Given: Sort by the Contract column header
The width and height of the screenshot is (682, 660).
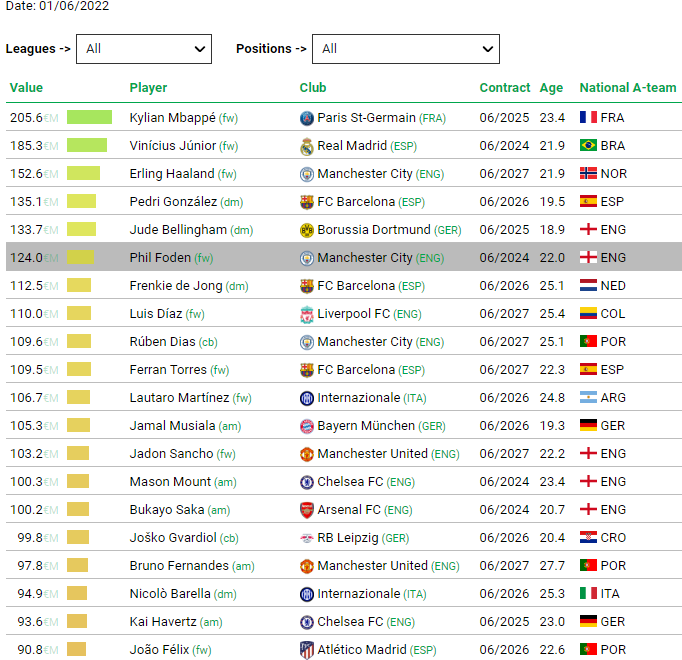Looking at the screenshot, I should [505, 87].
